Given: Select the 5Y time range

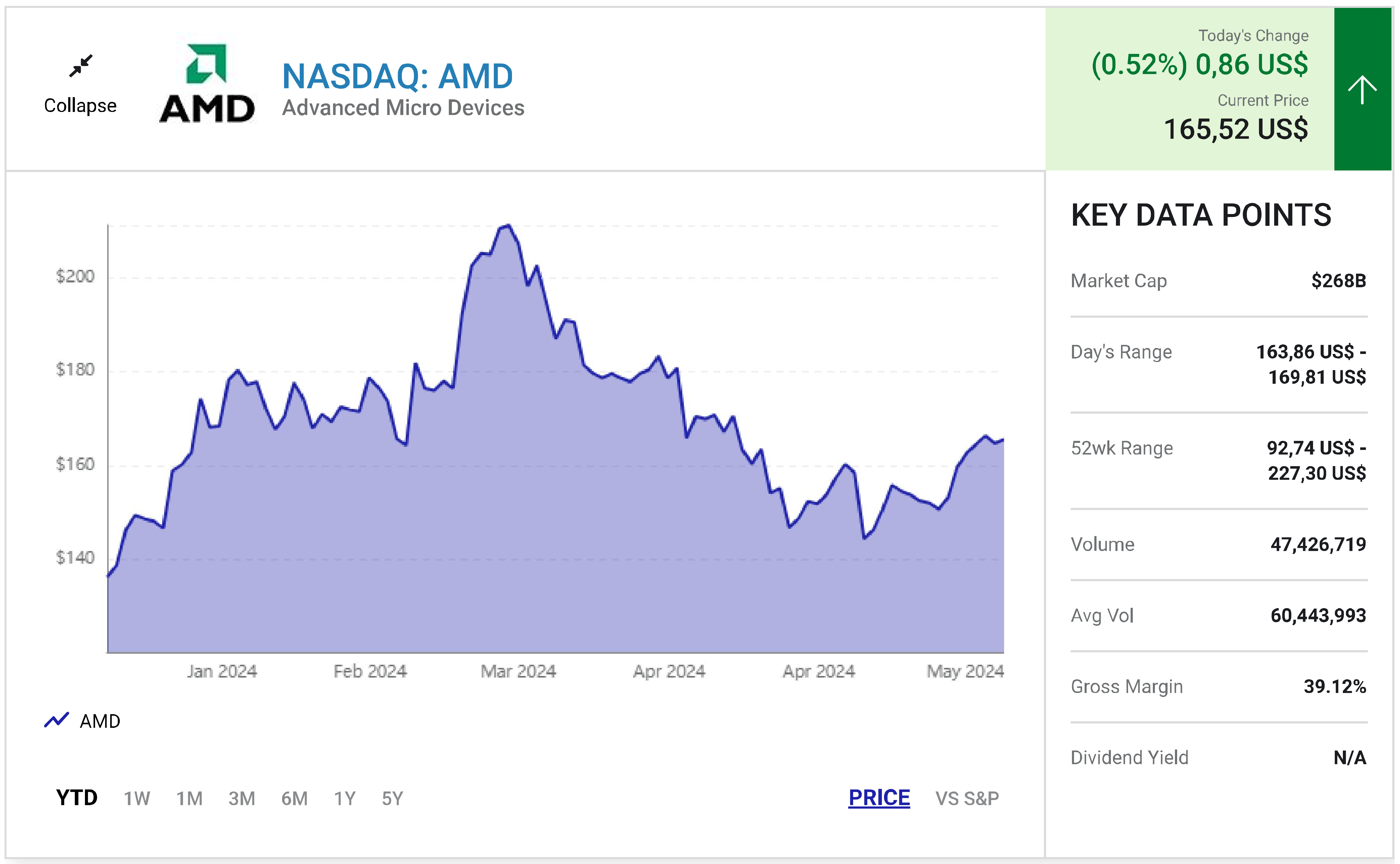Looking at the screenshot, I should [x=393, y=798].
